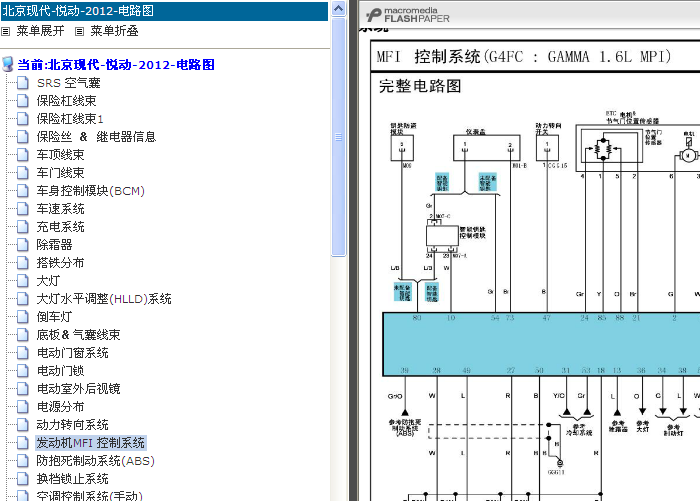Screen dimensions: 700x501
Task: Open 大灯水平调整(HLLD)系统 entry
Action: click(x=104, y=299)
